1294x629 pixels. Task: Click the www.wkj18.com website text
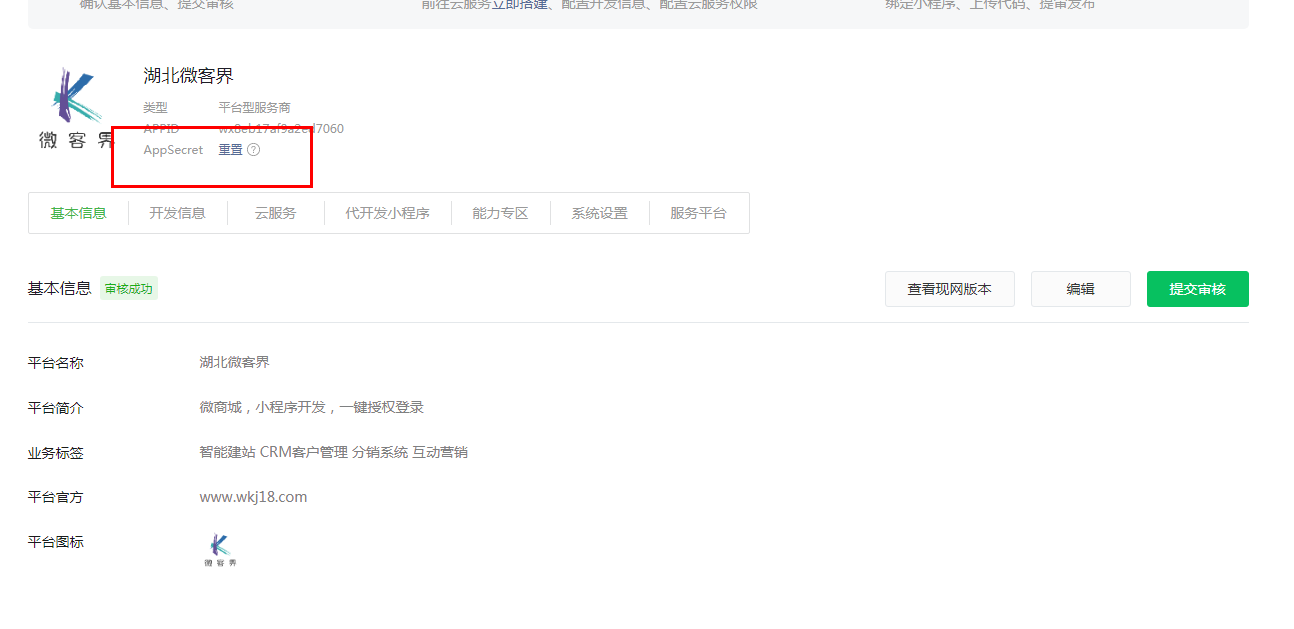point(253,497)
